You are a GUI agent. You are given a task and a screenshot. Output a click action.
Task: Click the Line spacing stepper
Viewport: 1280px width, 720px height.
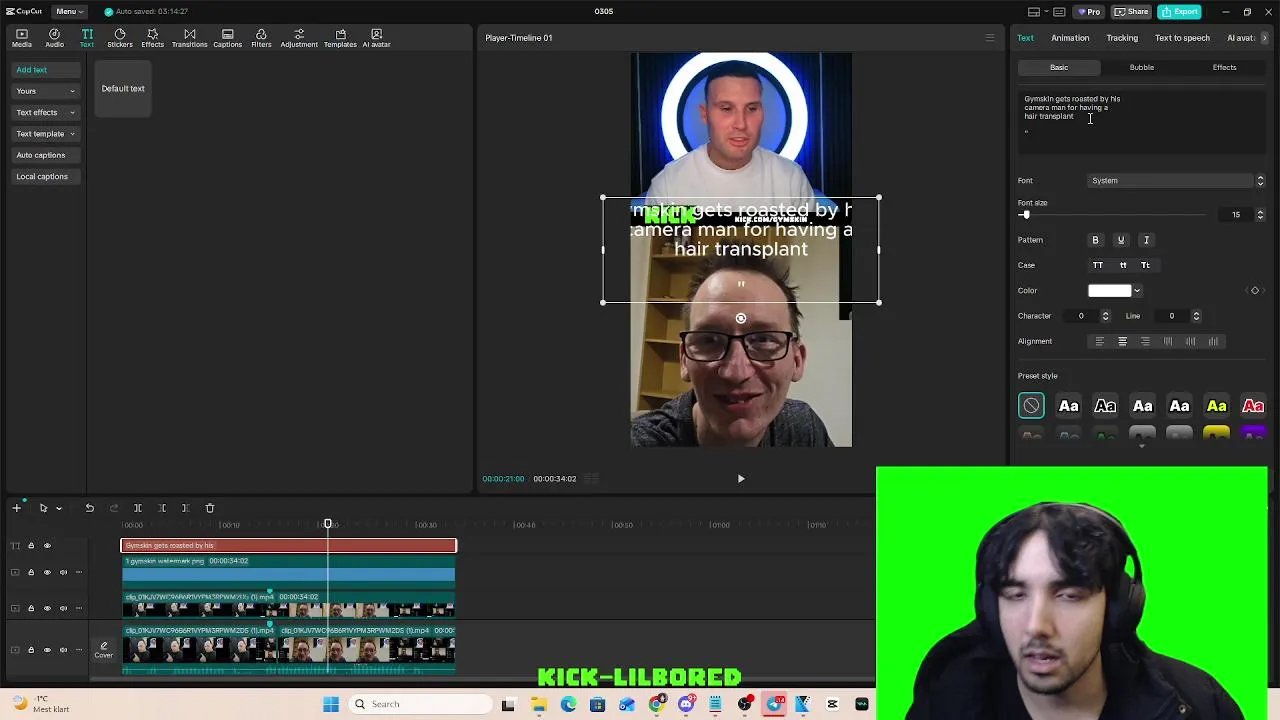(1196, 316)
